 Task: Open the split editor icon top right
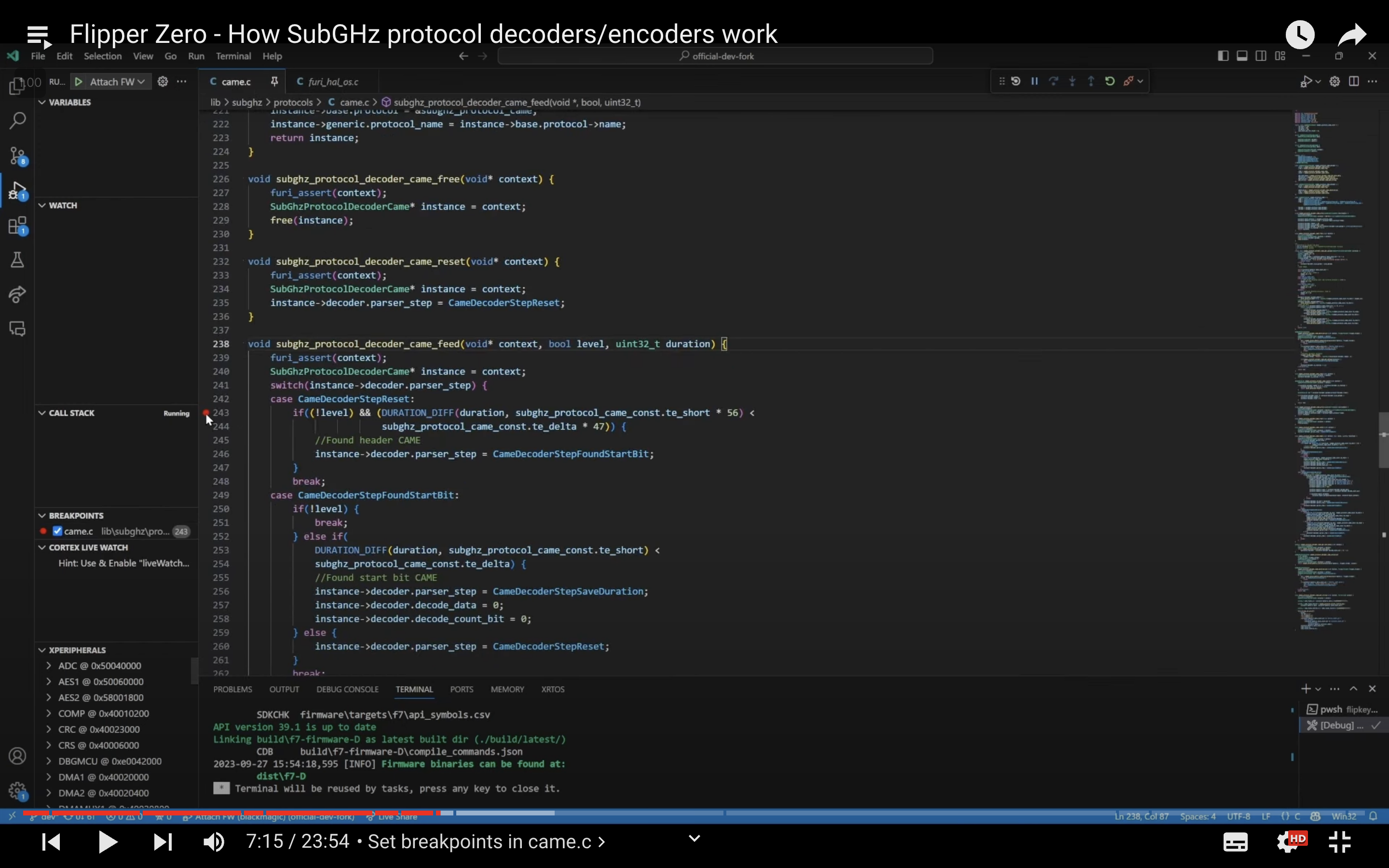pyautogui.click(x=1353, y=81)
